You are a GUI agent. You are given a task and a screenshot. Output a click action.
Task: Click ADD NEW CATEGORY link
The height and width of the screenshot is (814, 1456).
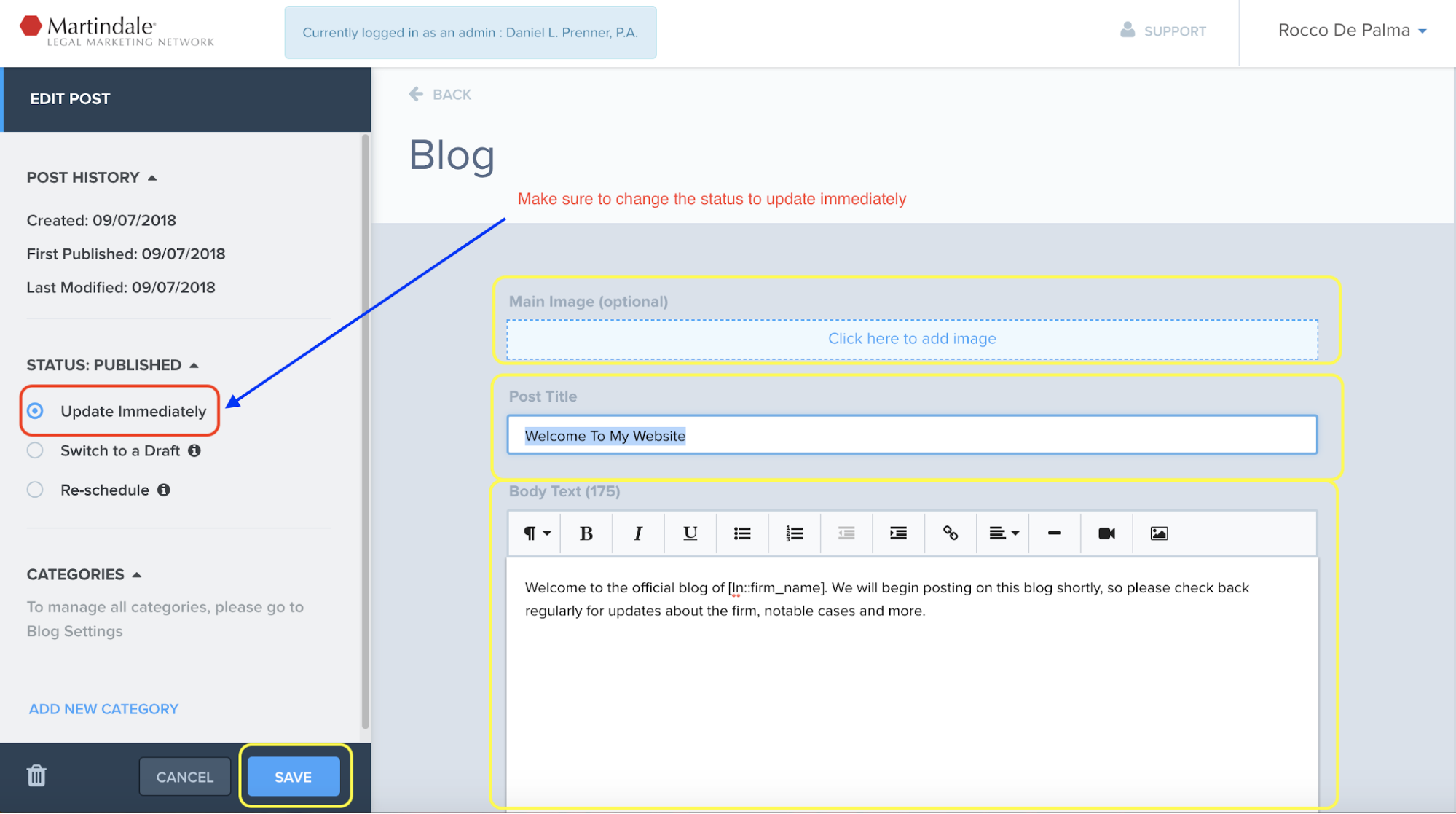pos(103,709)
